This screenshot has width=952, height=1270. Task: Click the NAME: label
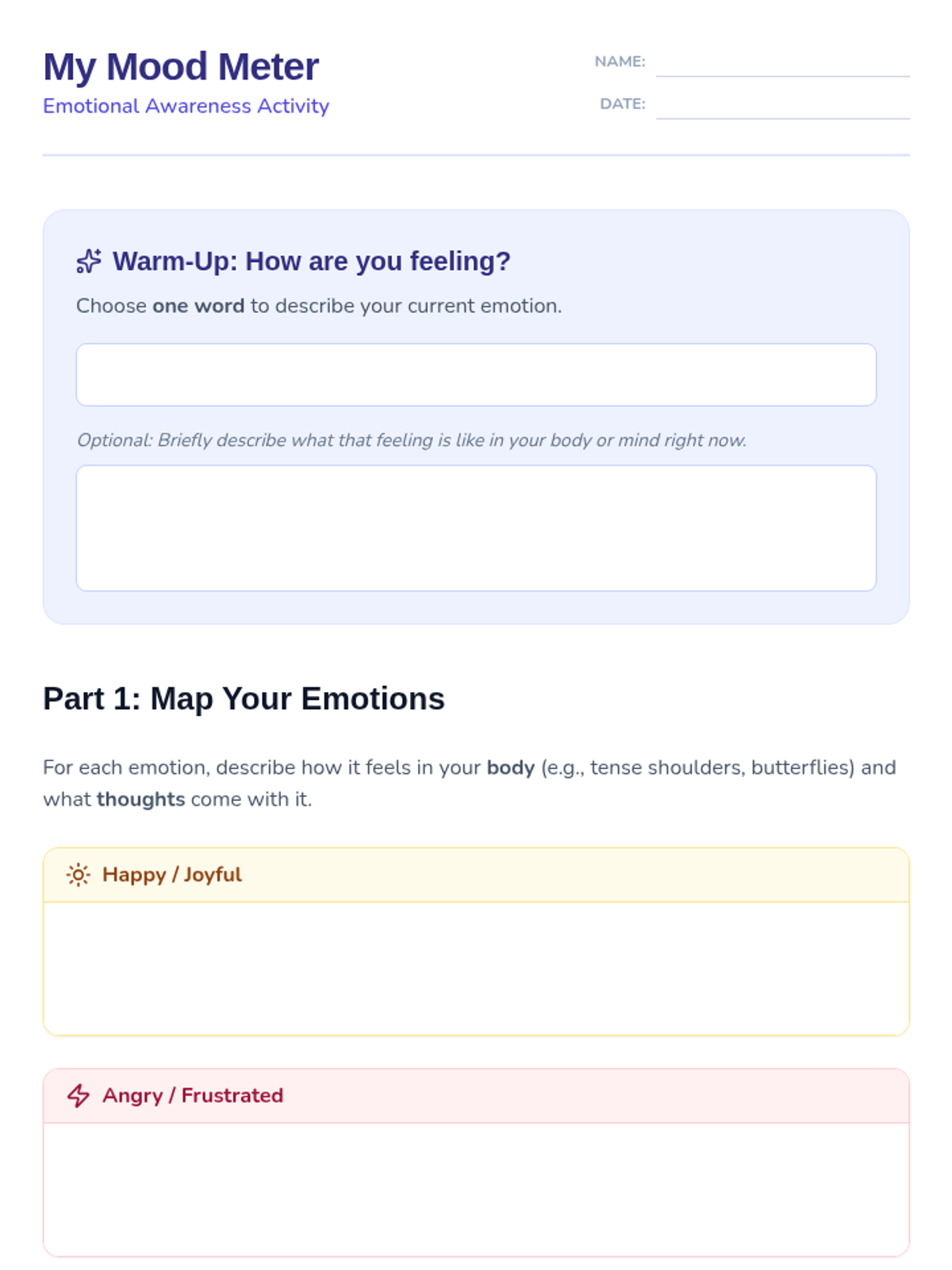[x=620, y=62]
